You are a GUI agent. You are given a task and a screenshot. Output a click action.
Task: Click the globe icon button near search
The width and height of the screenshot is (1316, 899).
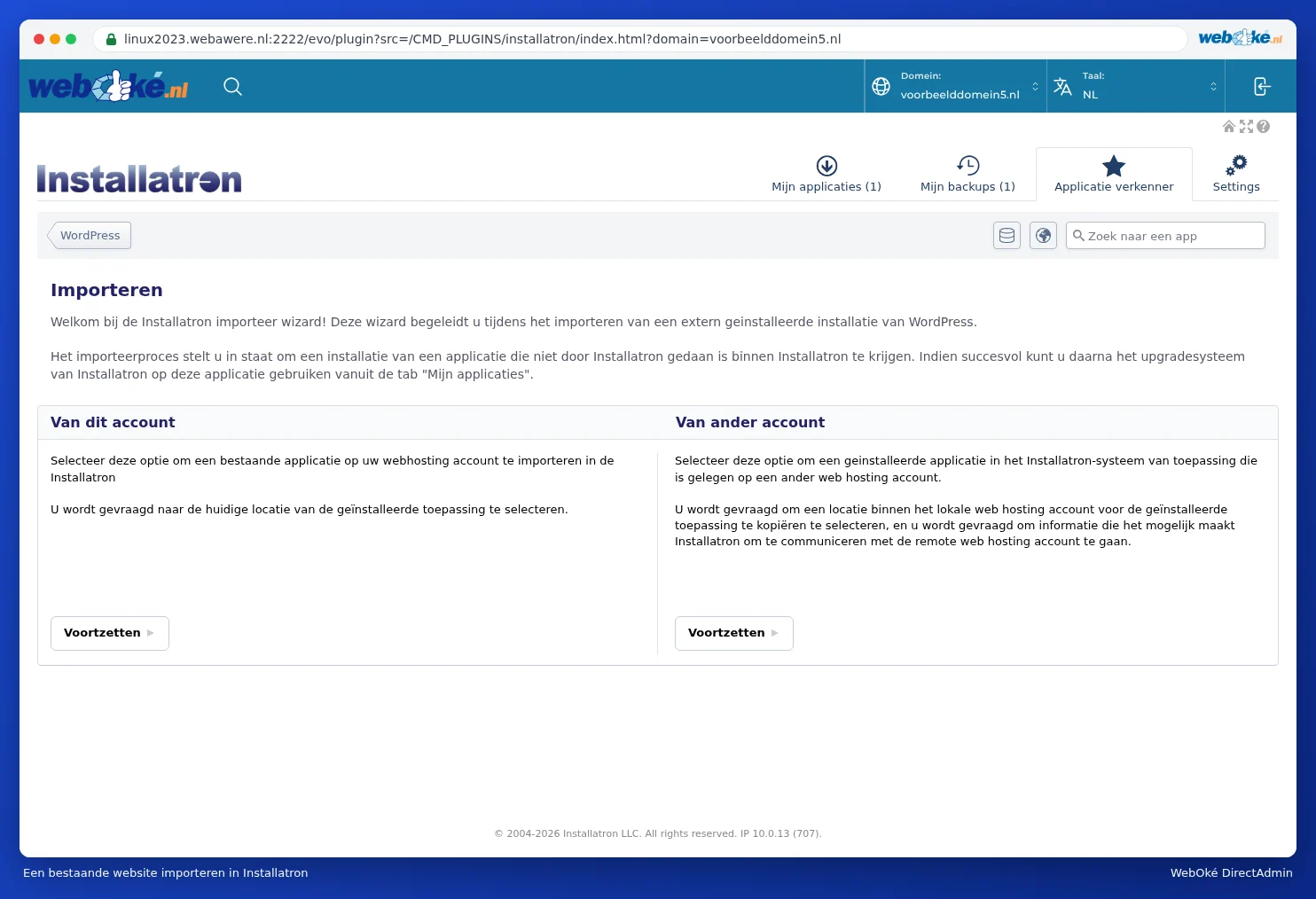pos(1043,236)
